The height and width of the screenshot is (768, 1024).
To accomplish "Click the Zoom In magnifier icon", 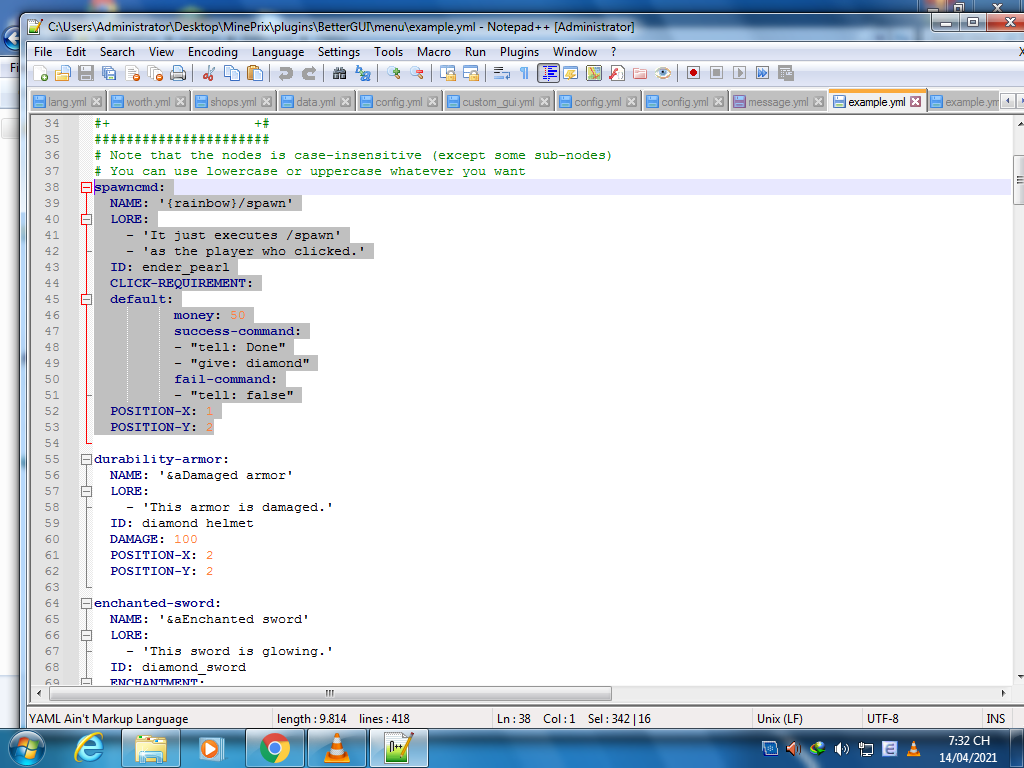I will 394,73.
